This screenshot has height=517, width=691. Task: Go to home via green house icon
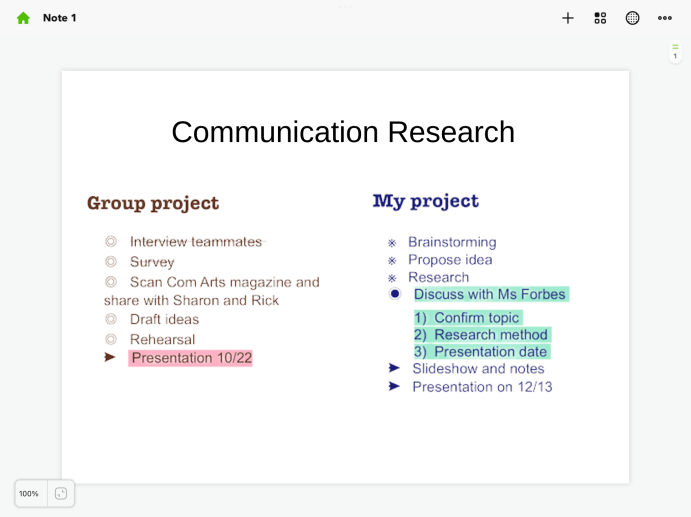pos(23,18)
